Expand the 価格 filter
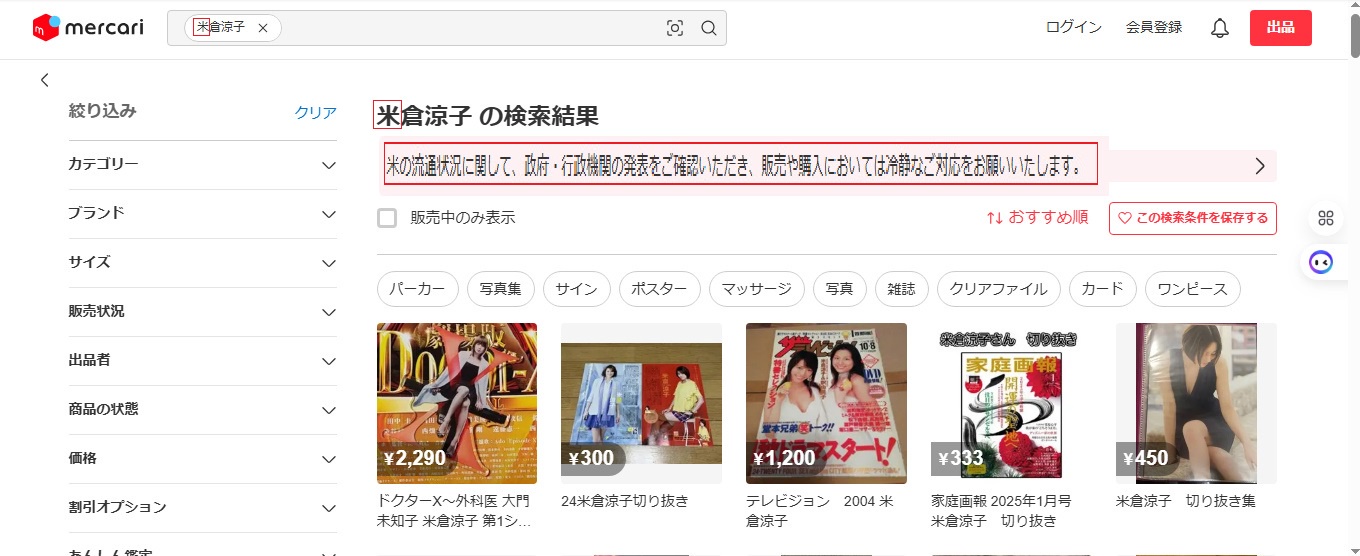 click(203, 458)
